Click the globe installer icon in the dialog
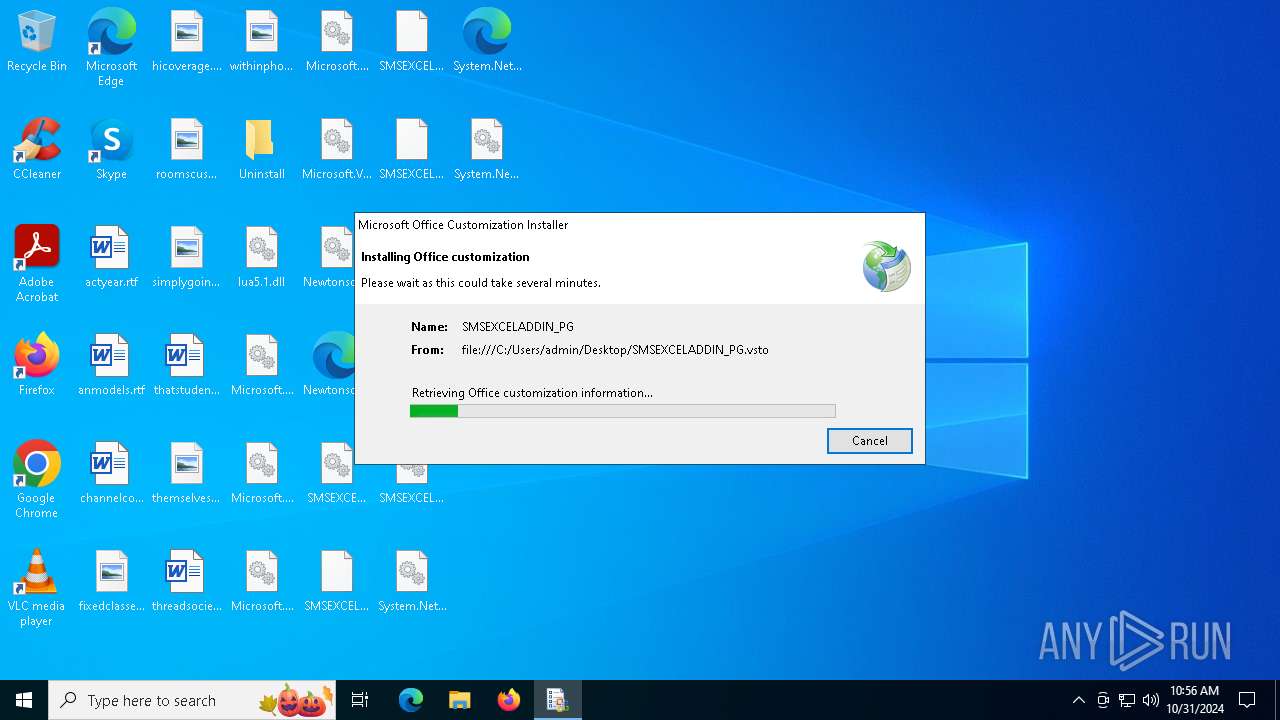Image resolution: width=1280 pixels, height=720 pixels. point(886,266)
